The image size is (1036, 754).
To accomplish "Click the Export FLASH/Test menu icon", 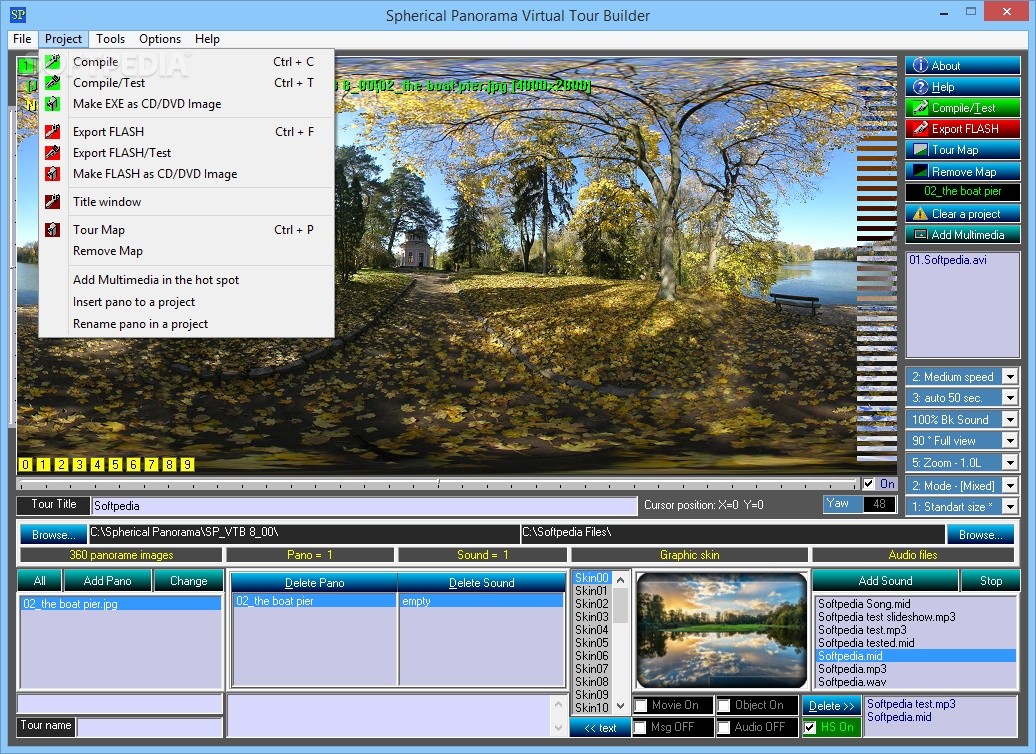I will point(52,153).
